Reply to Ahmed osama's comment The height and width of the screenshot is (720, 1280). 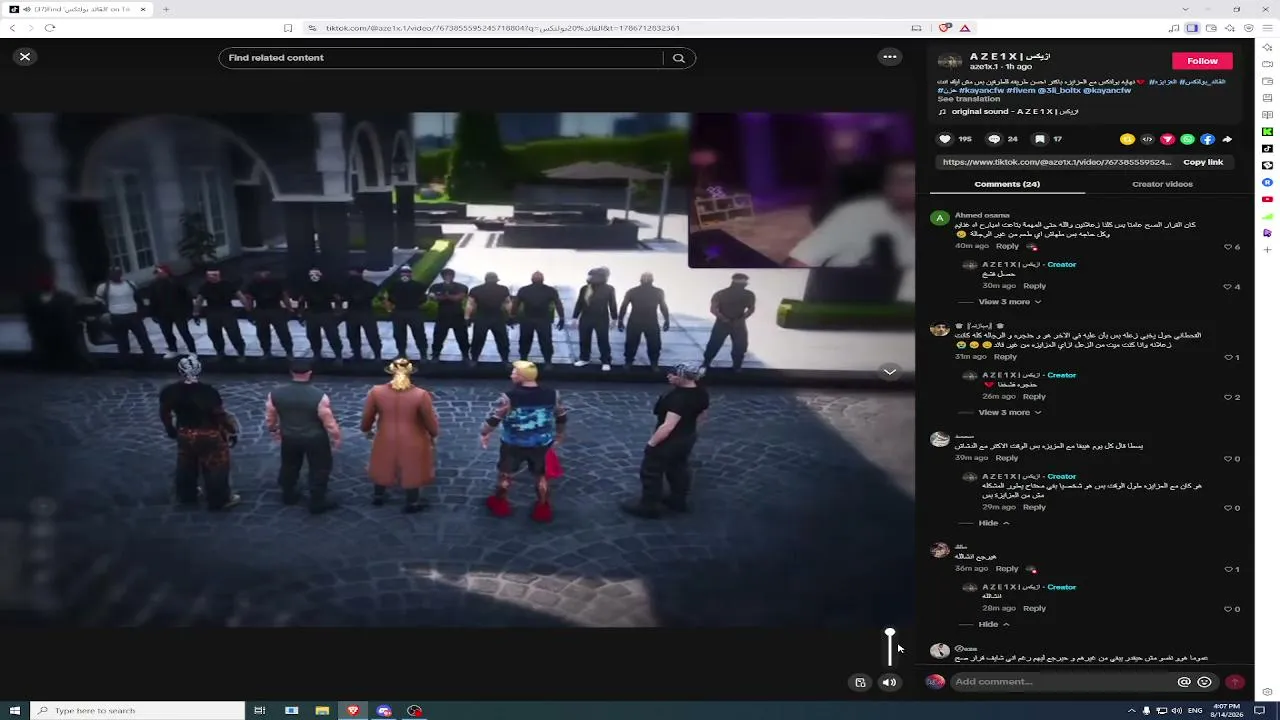click(1007, 246)
